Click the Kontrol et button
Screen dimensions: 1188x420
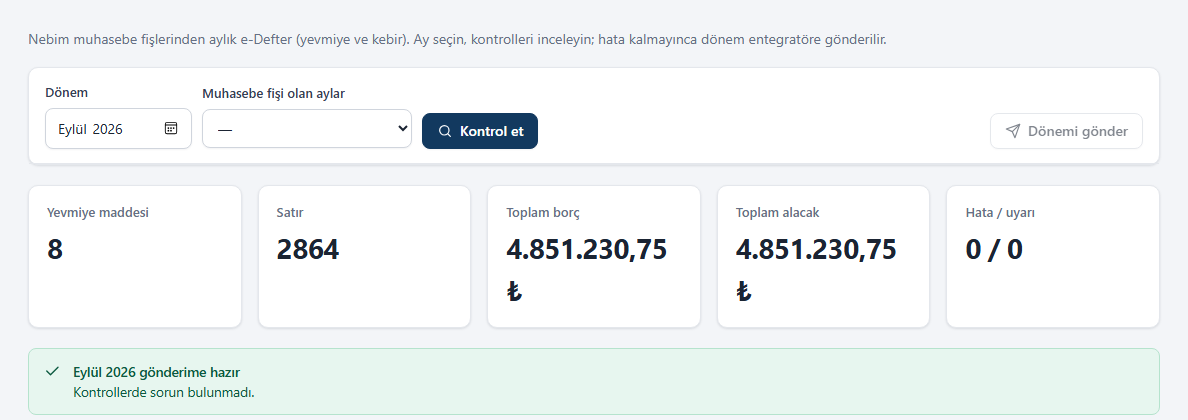point(480,131)
